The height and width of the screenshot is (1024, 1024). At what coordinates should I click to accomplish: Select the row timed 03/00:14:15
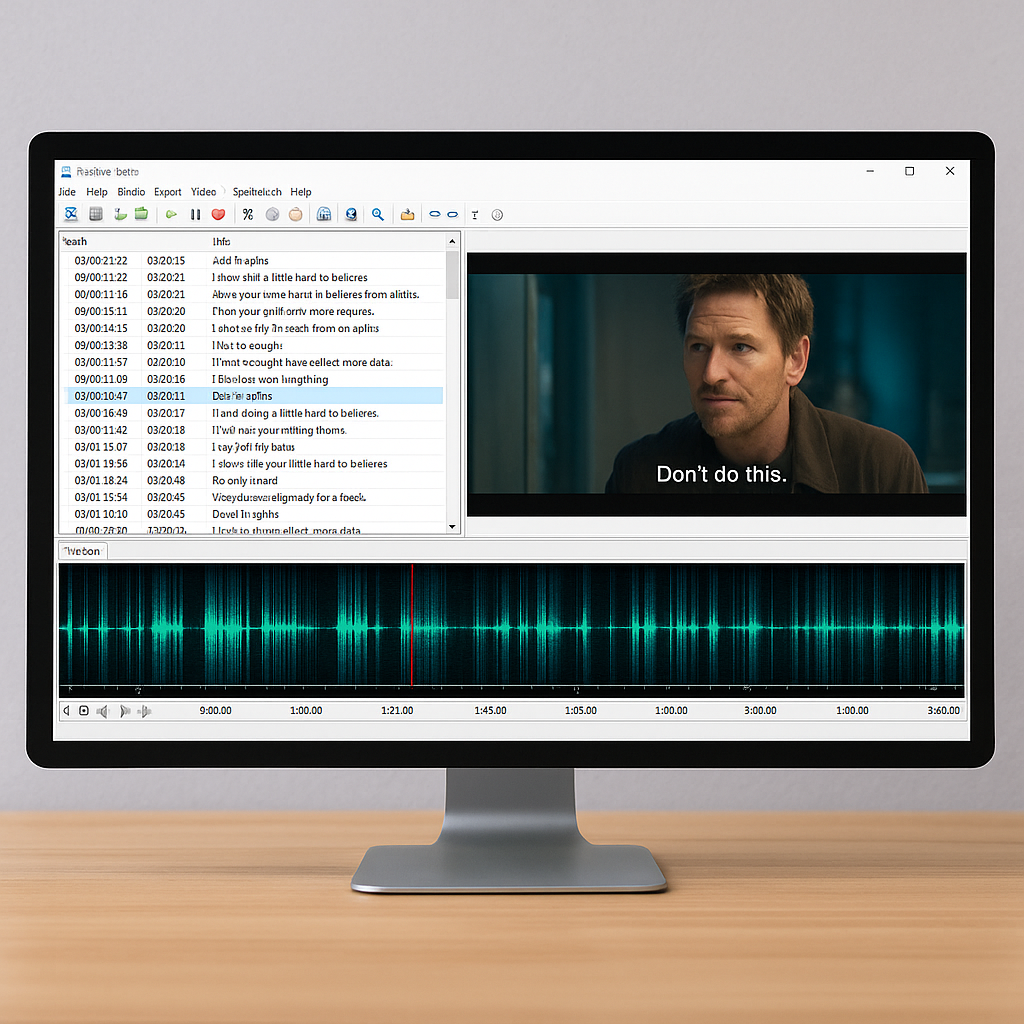(255, 328)
